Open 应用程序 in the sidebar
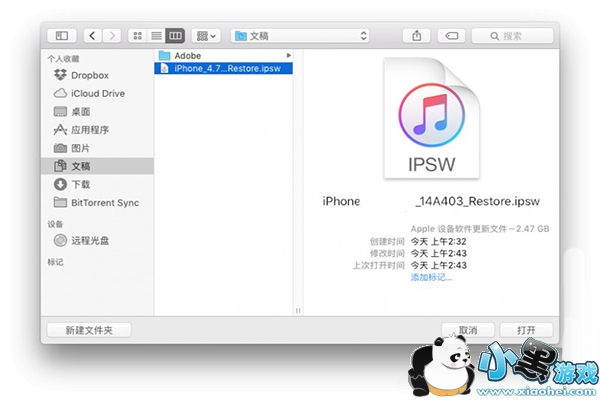This screenshot has width=600, height=400. [x=97, y=130]
